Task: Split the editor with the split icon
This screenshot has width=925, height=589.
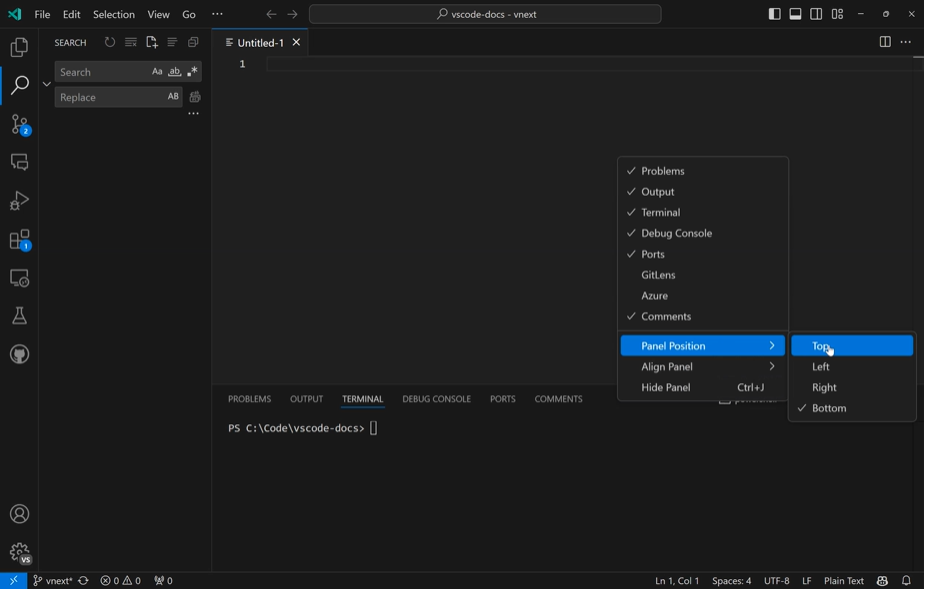Action: point(885,42)
